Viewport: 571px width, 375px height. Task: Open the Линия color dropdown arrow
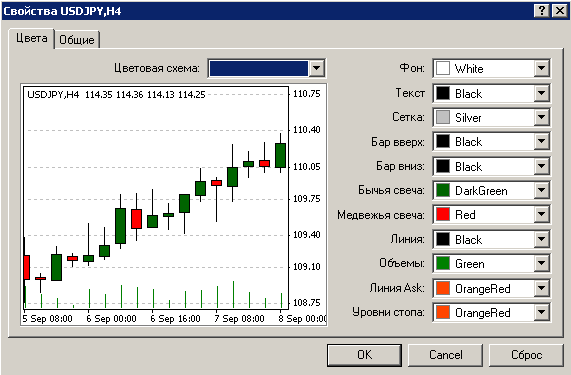coord(541,239)
